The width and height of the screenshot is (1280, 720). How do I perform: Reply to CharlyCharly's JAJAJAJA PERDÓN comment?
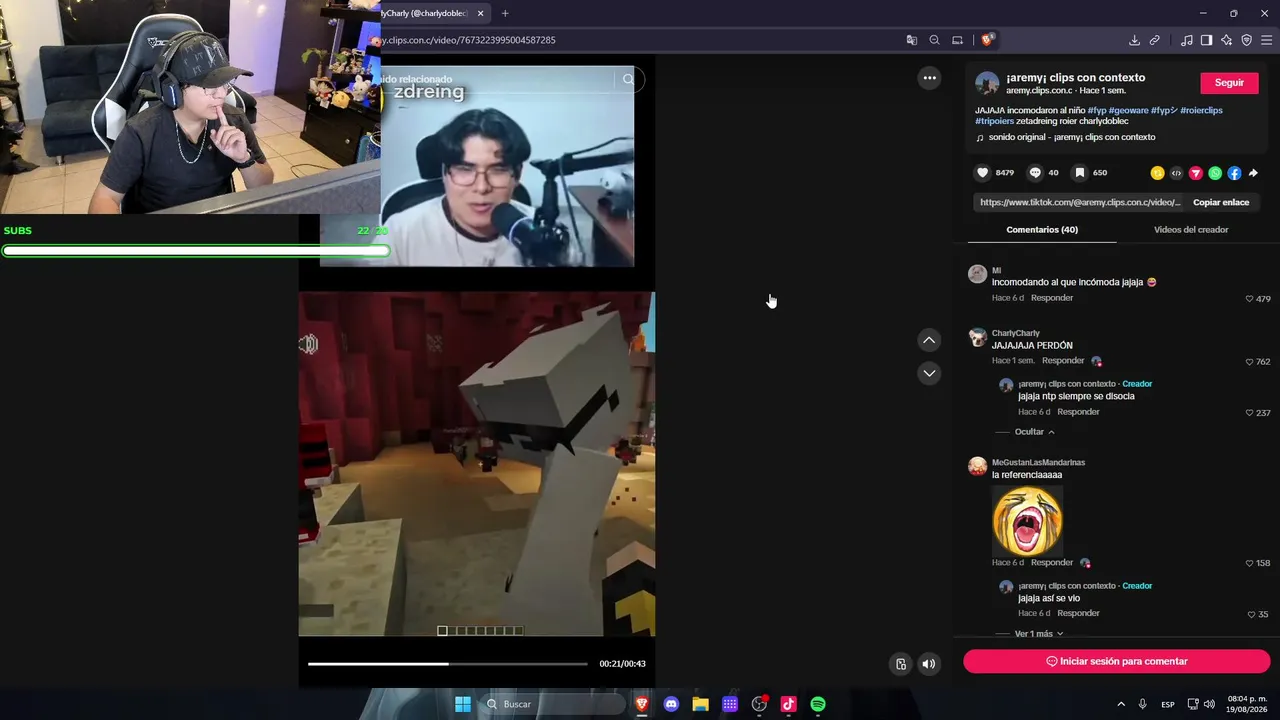pos(1063,361)
